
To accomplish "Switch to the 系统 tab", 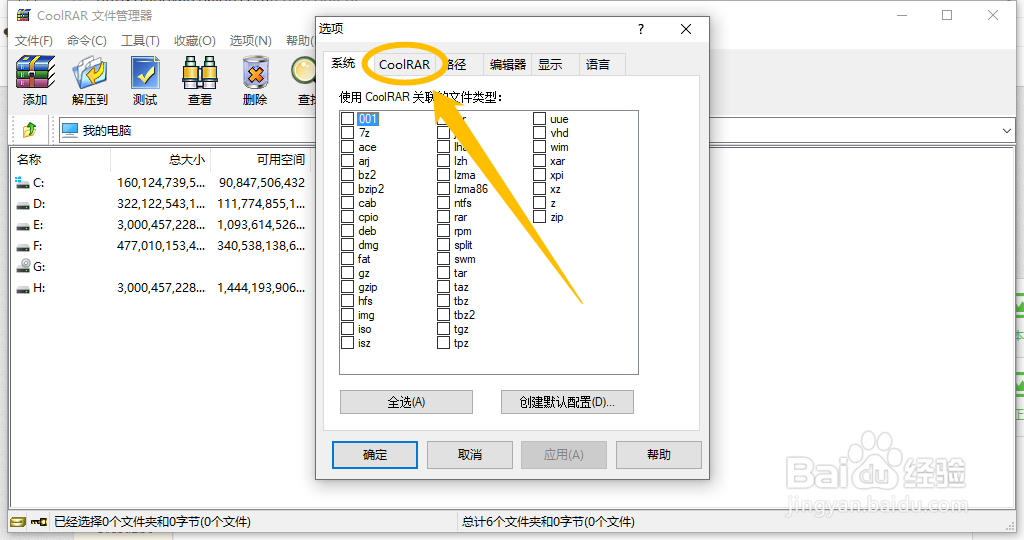I will [x=343, y=63].
